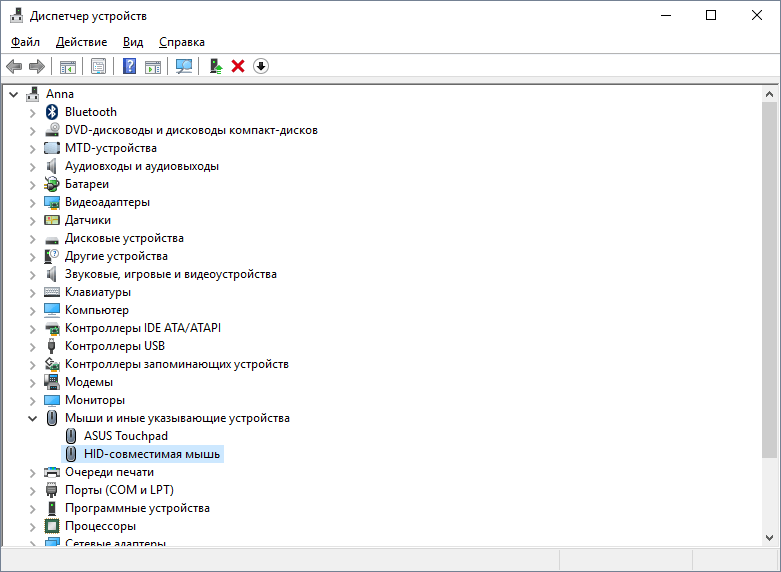Click the Батареи battery icon
This screenshot has height=572, width=781.
click(52, 184)
